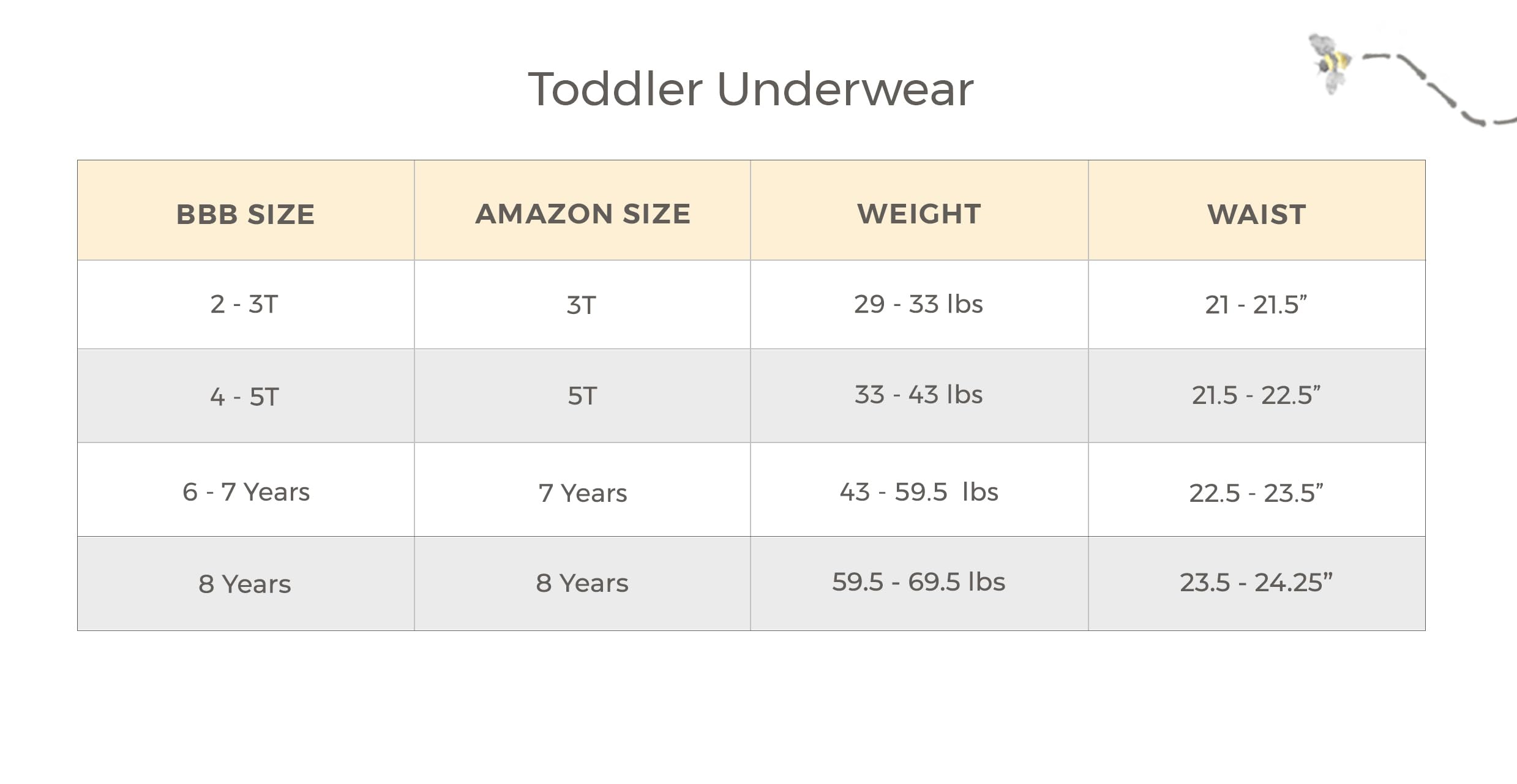Click the 59.5 - 69.5 lbs cell
The height and width of the screenshot is (784, 1517).
(920, 583)
